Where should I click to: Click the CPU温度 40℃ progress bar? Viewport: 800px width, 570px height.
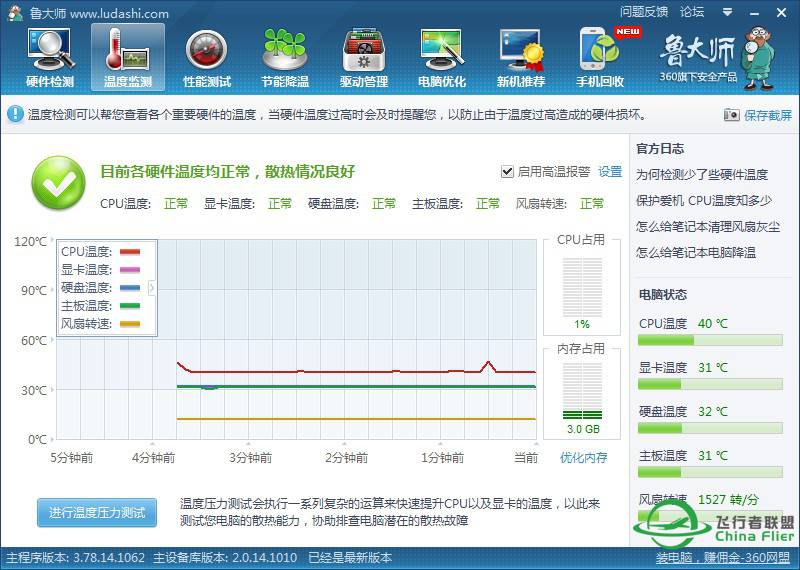coord(710,340)
